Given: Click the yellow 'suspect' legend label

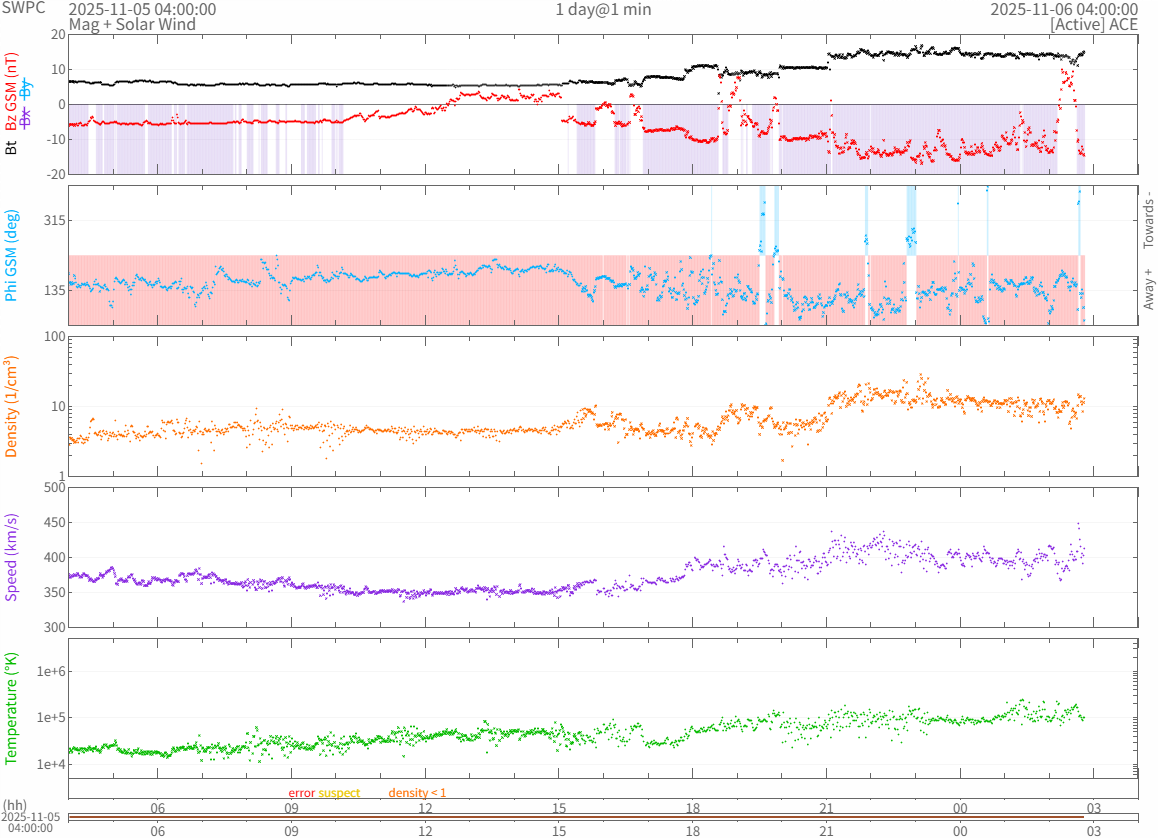Looking at the screenshot, I should [339, 793].
